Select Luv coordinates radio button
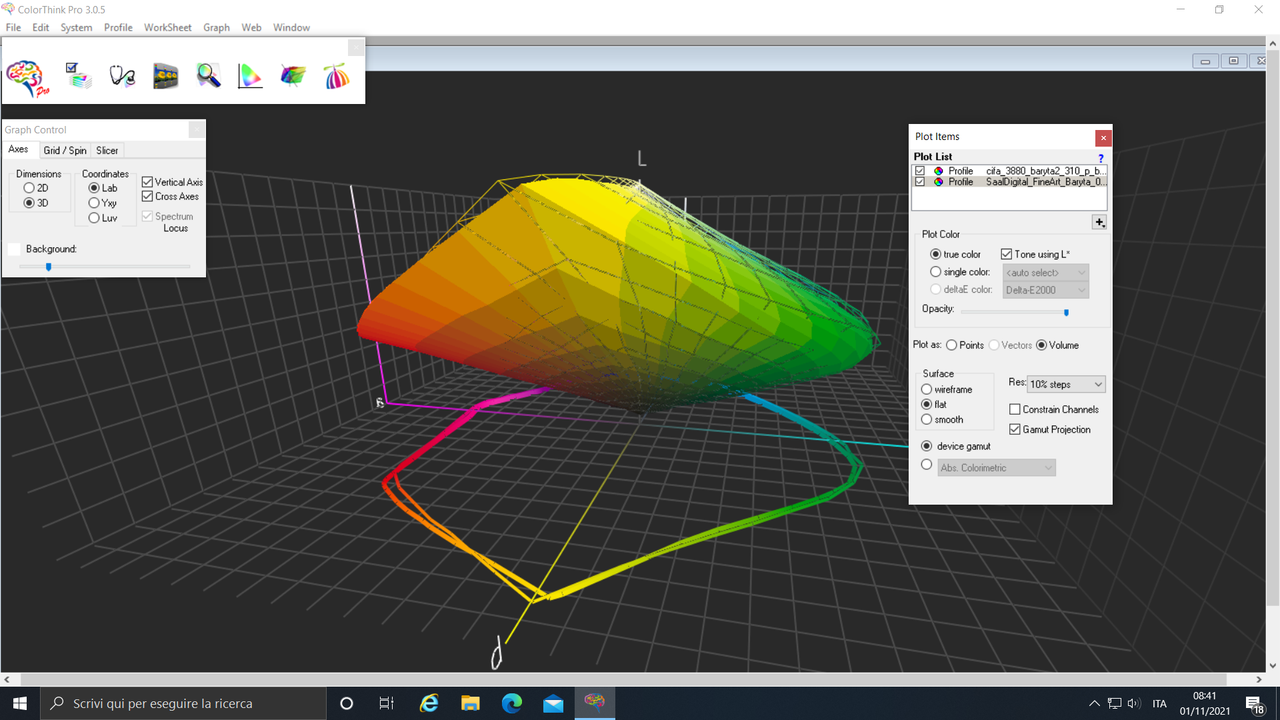This screenshot has width=1280, height=720. 94,218
